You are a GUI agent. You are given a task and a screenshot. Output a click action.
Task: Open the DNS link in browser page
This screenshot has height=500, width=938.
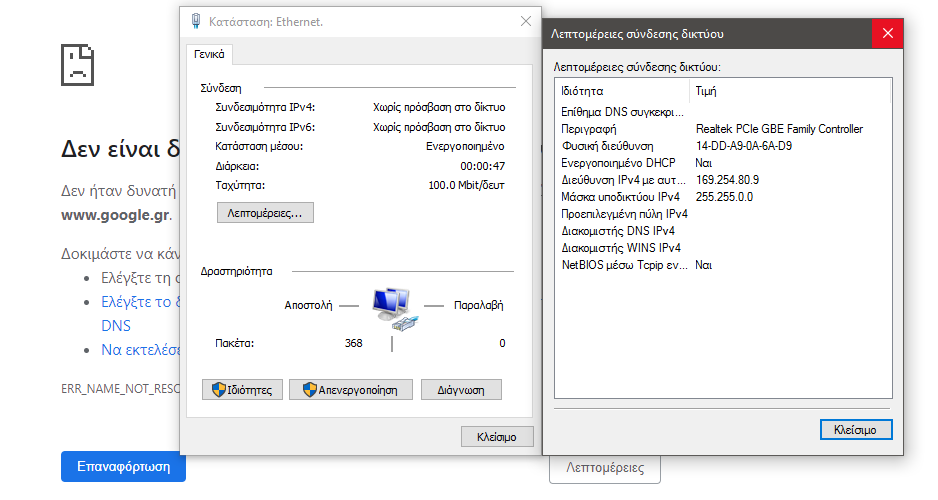coord(116,326)
